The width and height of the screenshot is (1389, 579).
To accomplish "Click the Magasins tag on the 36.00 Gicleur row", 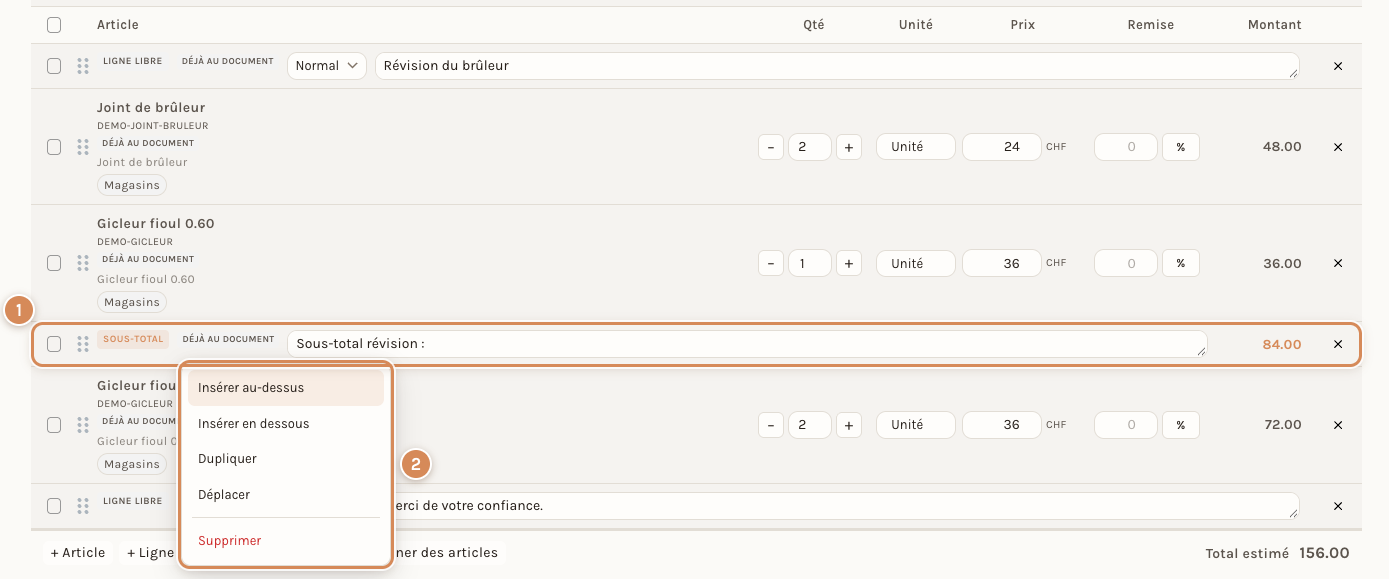I will pyautogui.click(x=132, y=302).
